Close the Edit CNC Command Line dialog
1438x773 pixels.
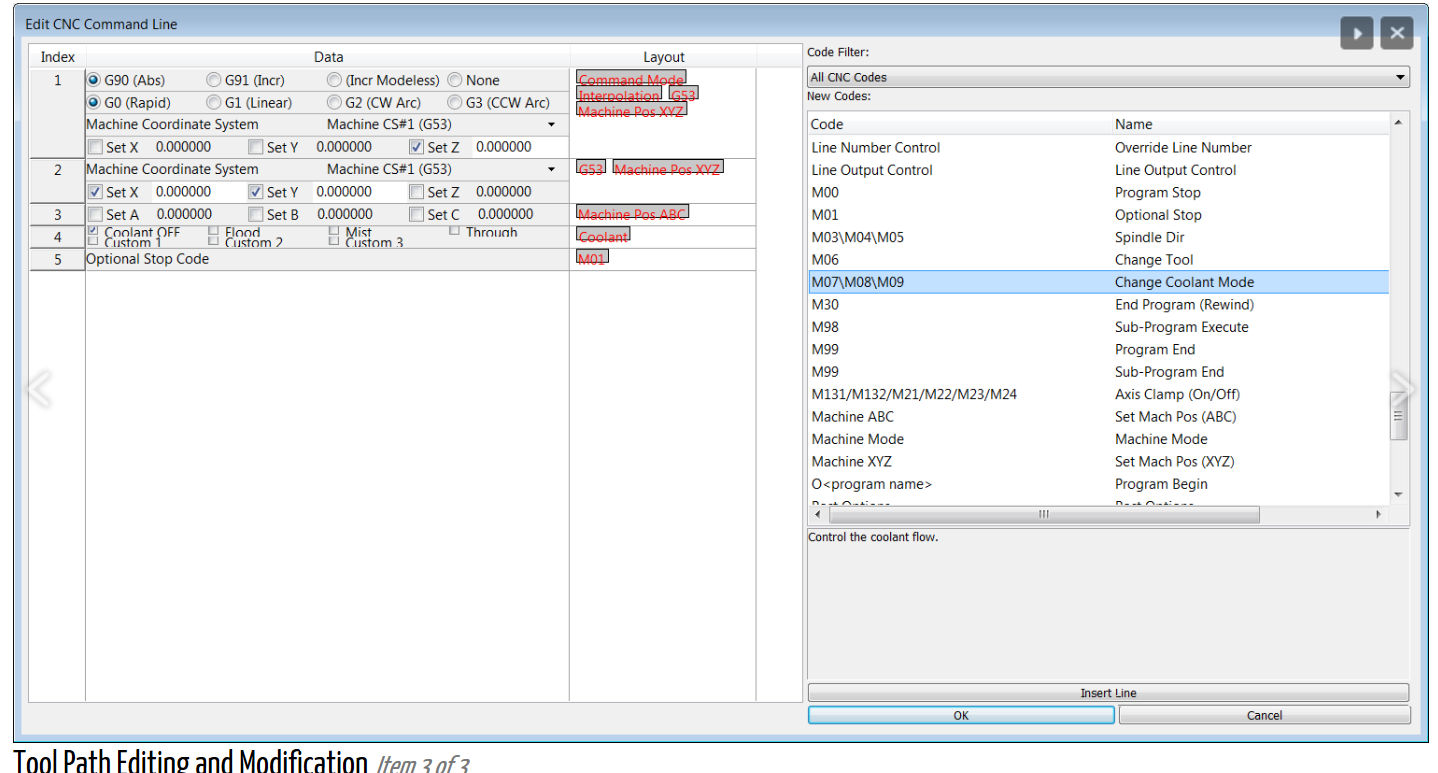(x=1397, y=33)
